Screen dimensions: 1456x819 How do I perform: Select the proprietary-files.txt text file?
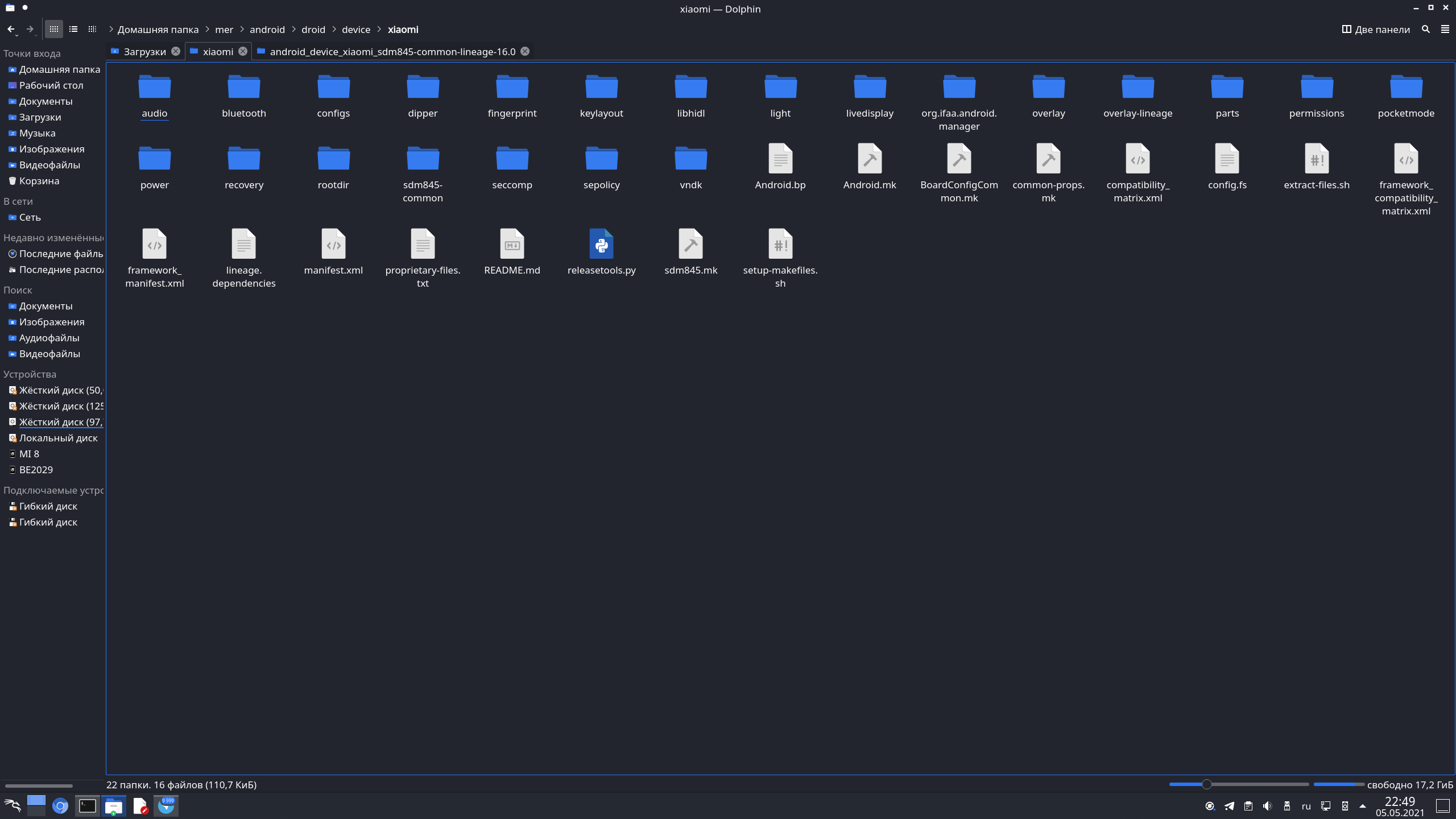(423, 259)
